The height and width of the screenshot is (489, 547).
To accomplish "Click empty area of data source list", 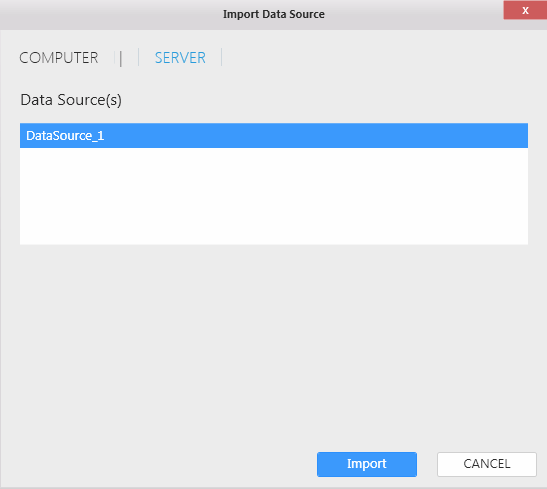I will tap(274, 196).
